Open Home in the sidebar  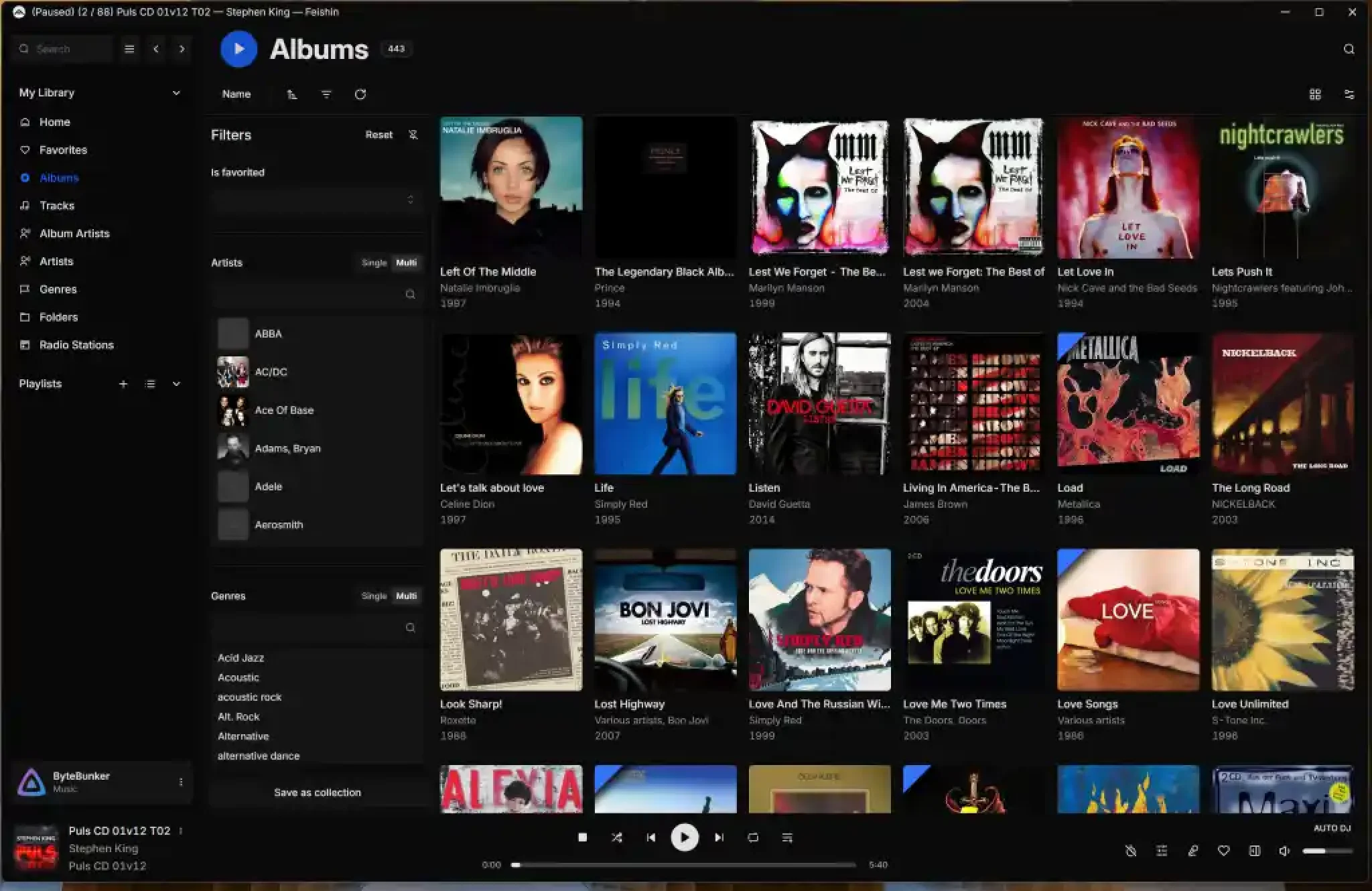pos(55,122)
